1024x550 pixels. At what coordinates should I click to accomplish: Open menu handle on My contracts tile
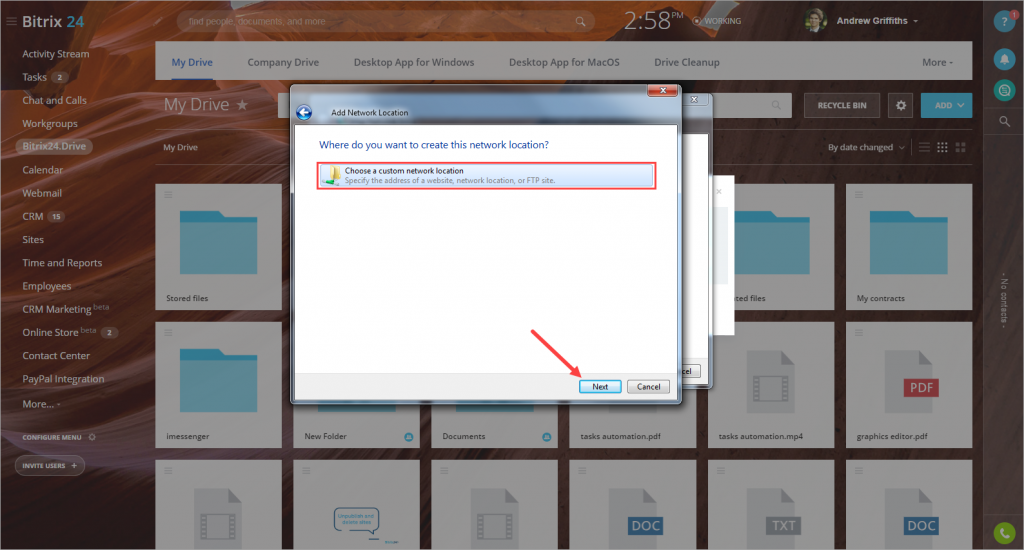[x=859, y=195]
